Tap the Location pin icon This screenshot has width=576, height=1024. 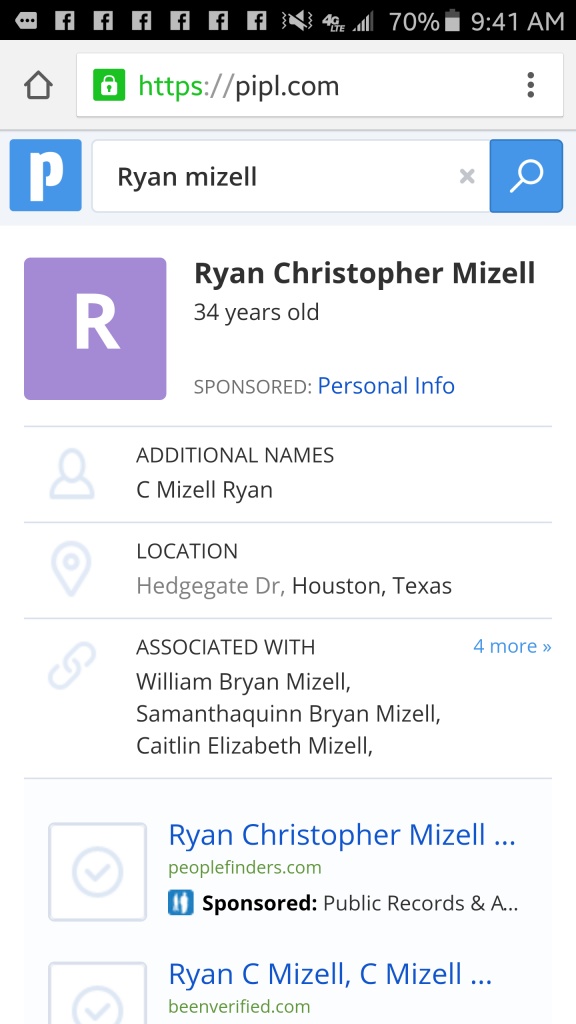pos(71,568)
